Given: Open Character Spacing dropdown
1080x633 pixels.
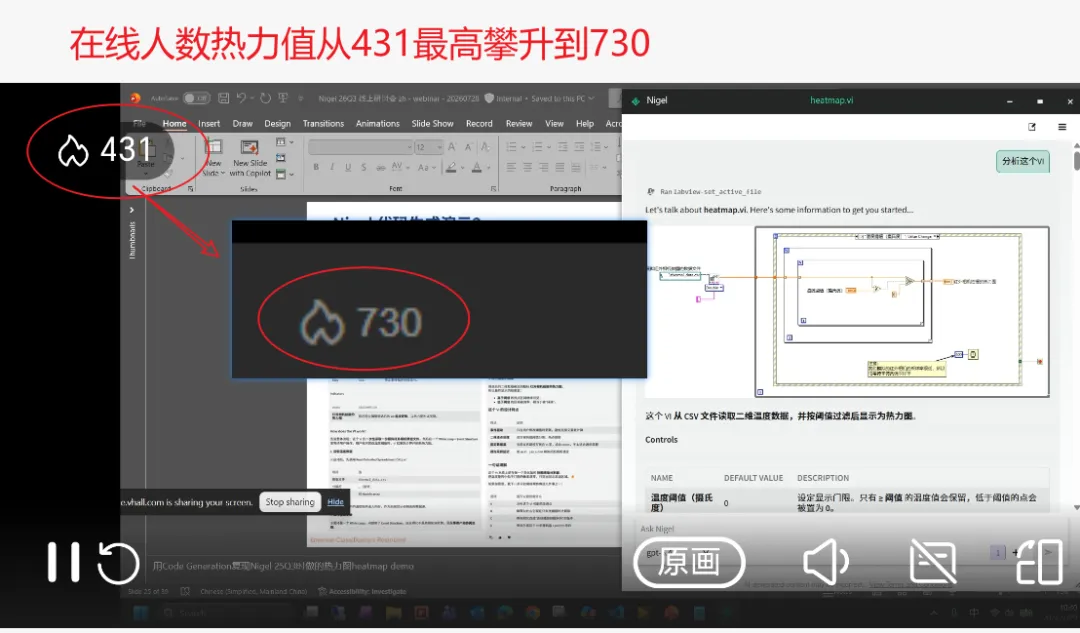Looking at the screenshot, I should click(399, 167).
